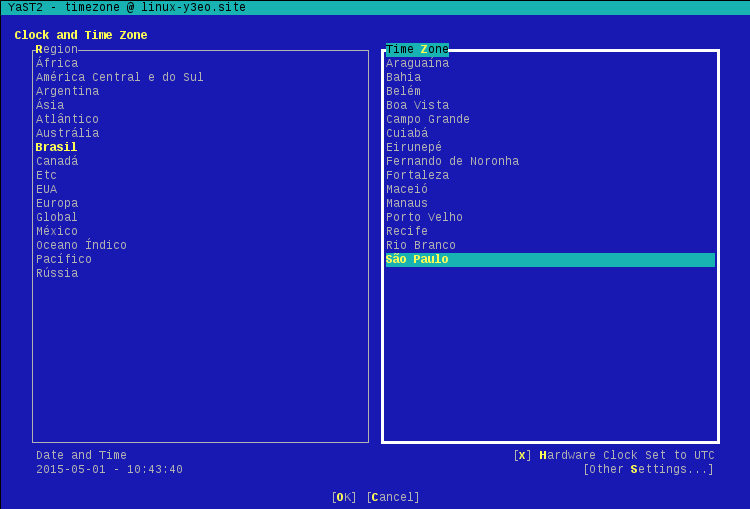Select Canadá in the Region list
Viewport: 750px width, 509px height.
point(57,161)
